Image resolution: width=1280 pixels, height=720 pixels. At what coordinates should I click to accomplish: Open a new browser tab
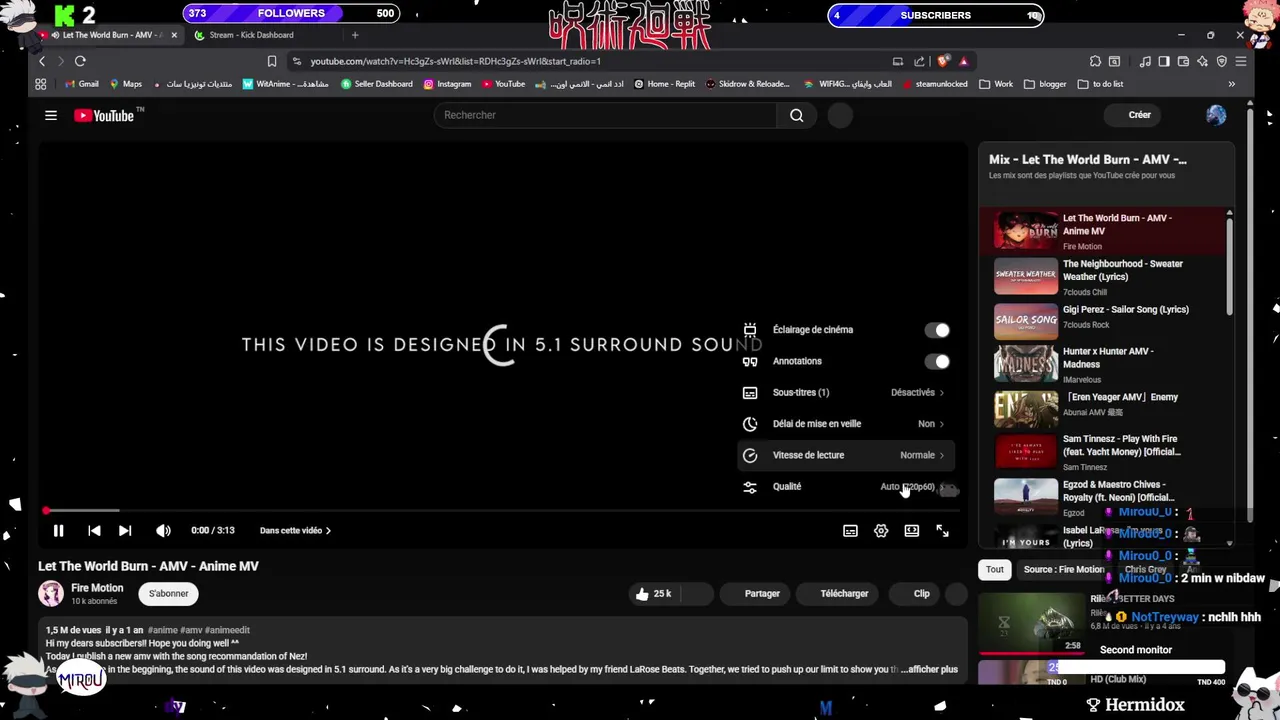click(354, 35)
